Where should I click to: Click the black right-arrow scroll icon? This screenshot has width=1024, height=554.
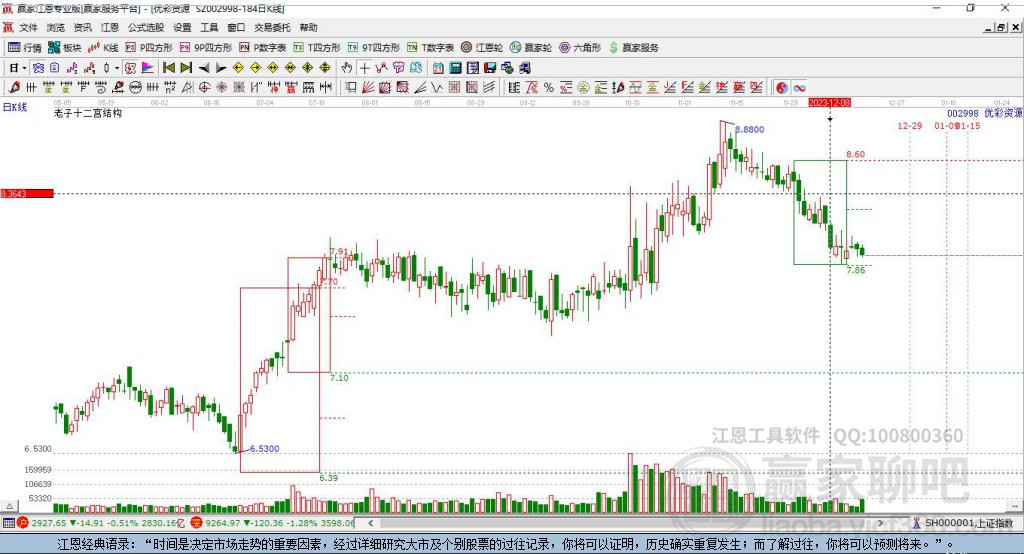pos(221,68)
